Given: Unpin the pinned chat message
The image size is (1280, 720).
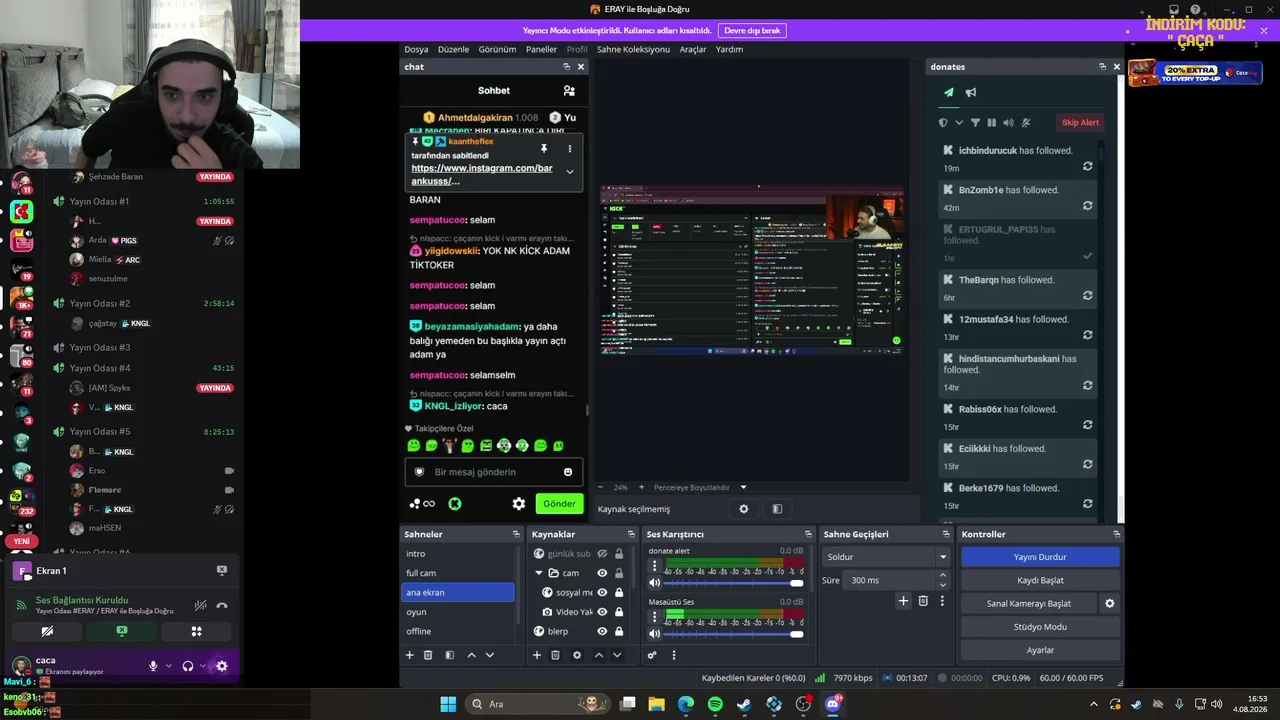Looking at the screenshot, I should tap(544, 149).
